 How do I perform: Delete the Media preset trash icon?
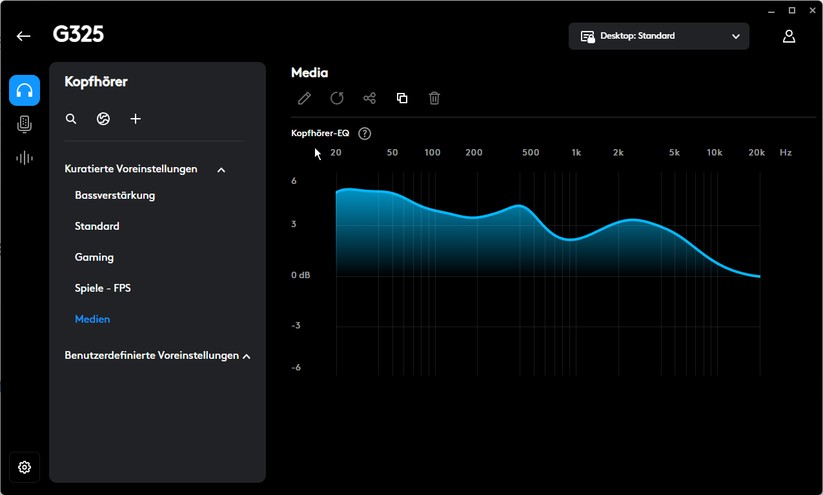point(434,98)
